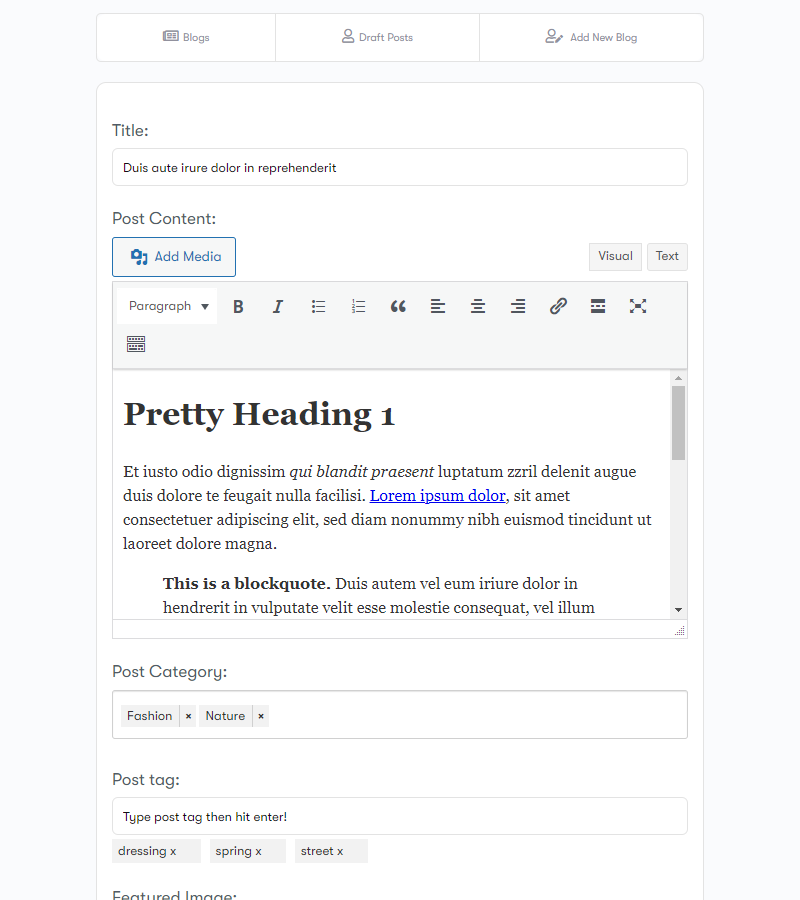Open the Lorem ipsum dolor link
The height and width of the screenshot is (900, 800).
tap(437, 495)
